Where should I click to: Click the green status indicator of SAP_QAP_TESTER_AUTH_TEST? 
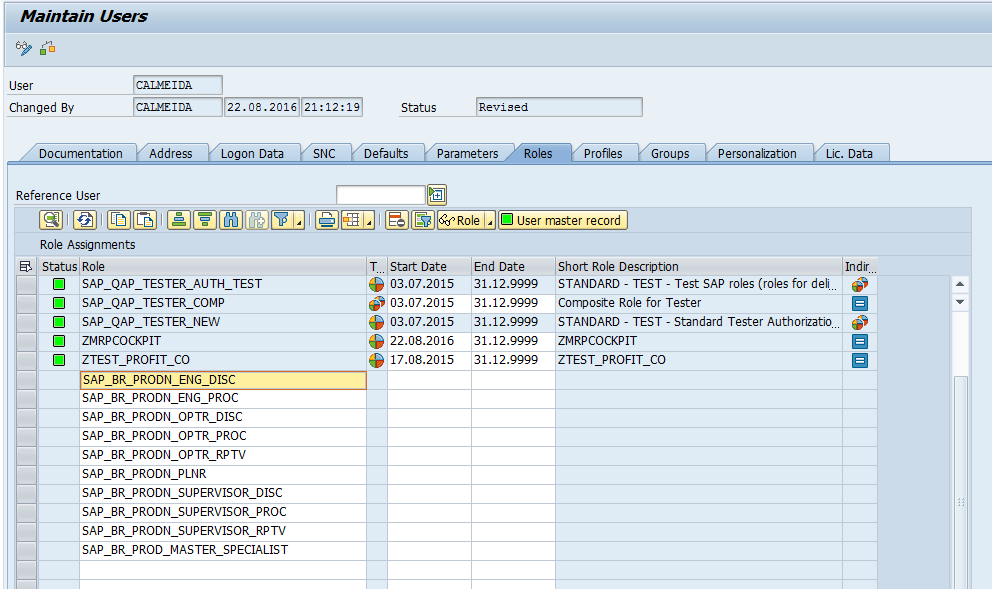point(59,284)
